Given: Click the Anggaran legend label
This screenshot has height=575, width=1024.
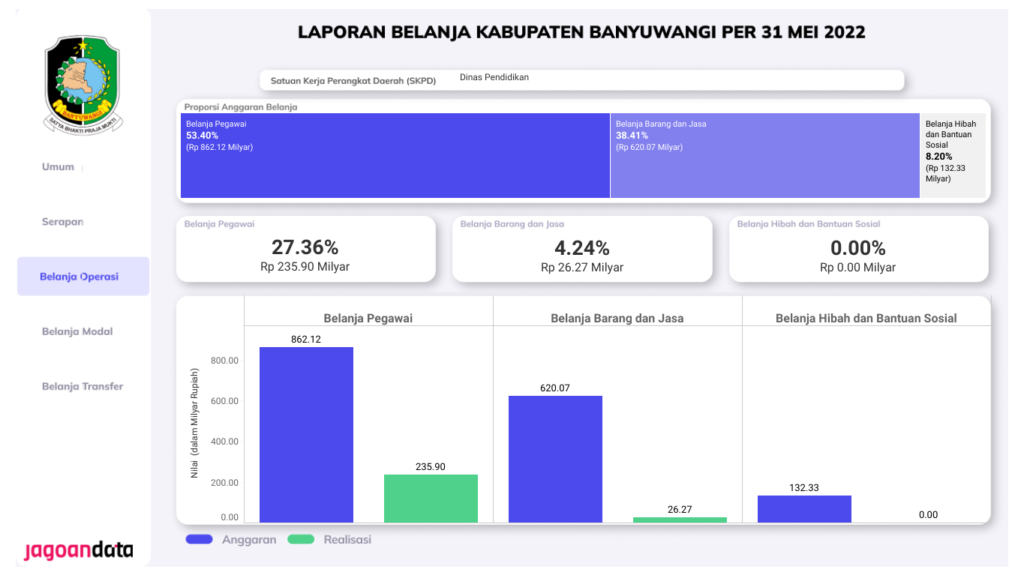Looking at the screenshot, I should coord(249,540).
